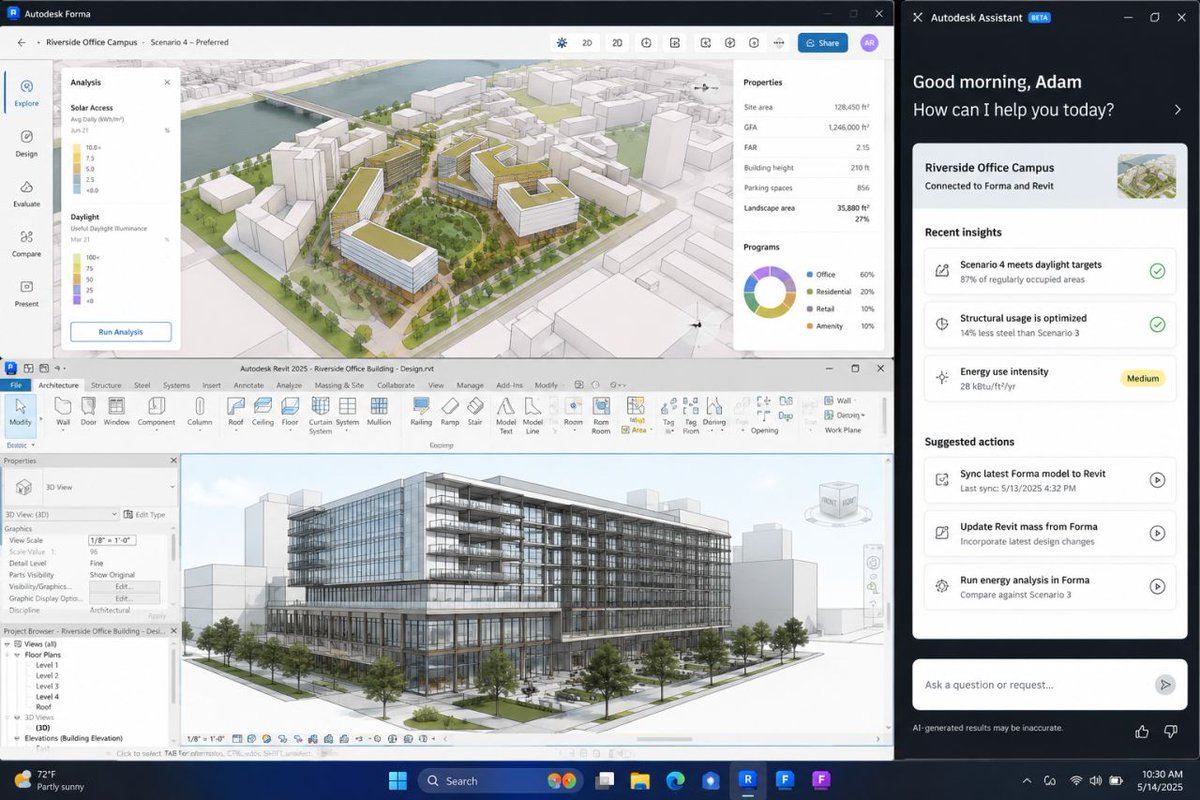Click Edit for Graphic Display Options
Screen dimensions: 1200x800
click(124, 598)
